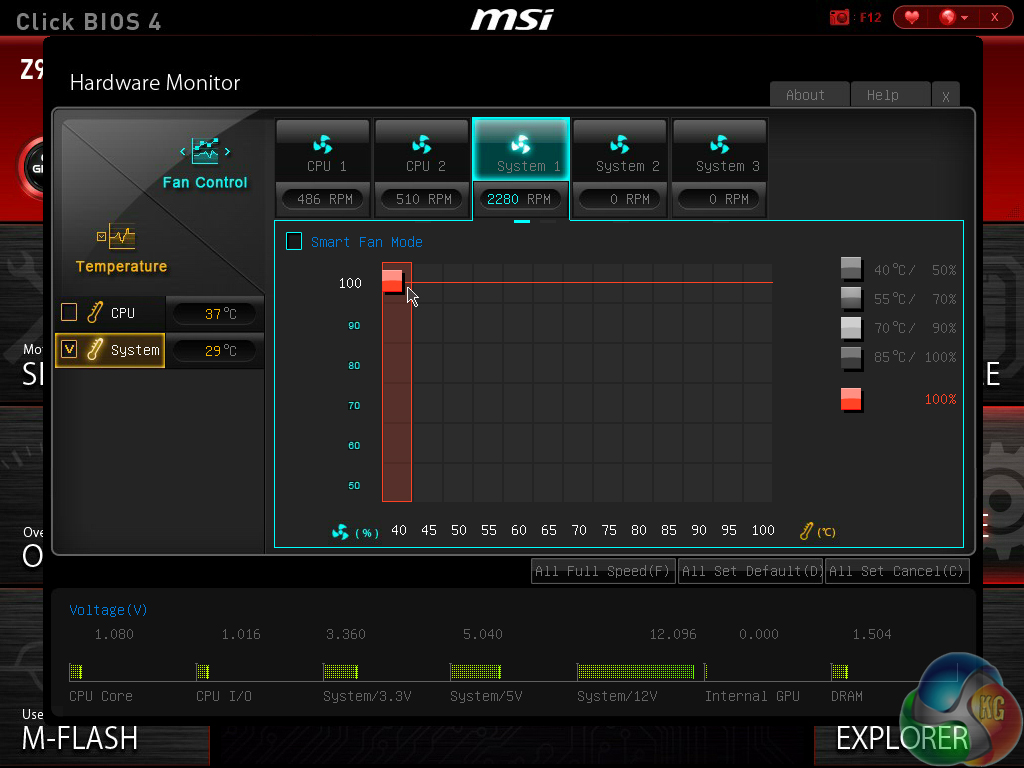Click the System 2 fan icon
This screenshot has height=768, width=1024.
coord(620,144)
